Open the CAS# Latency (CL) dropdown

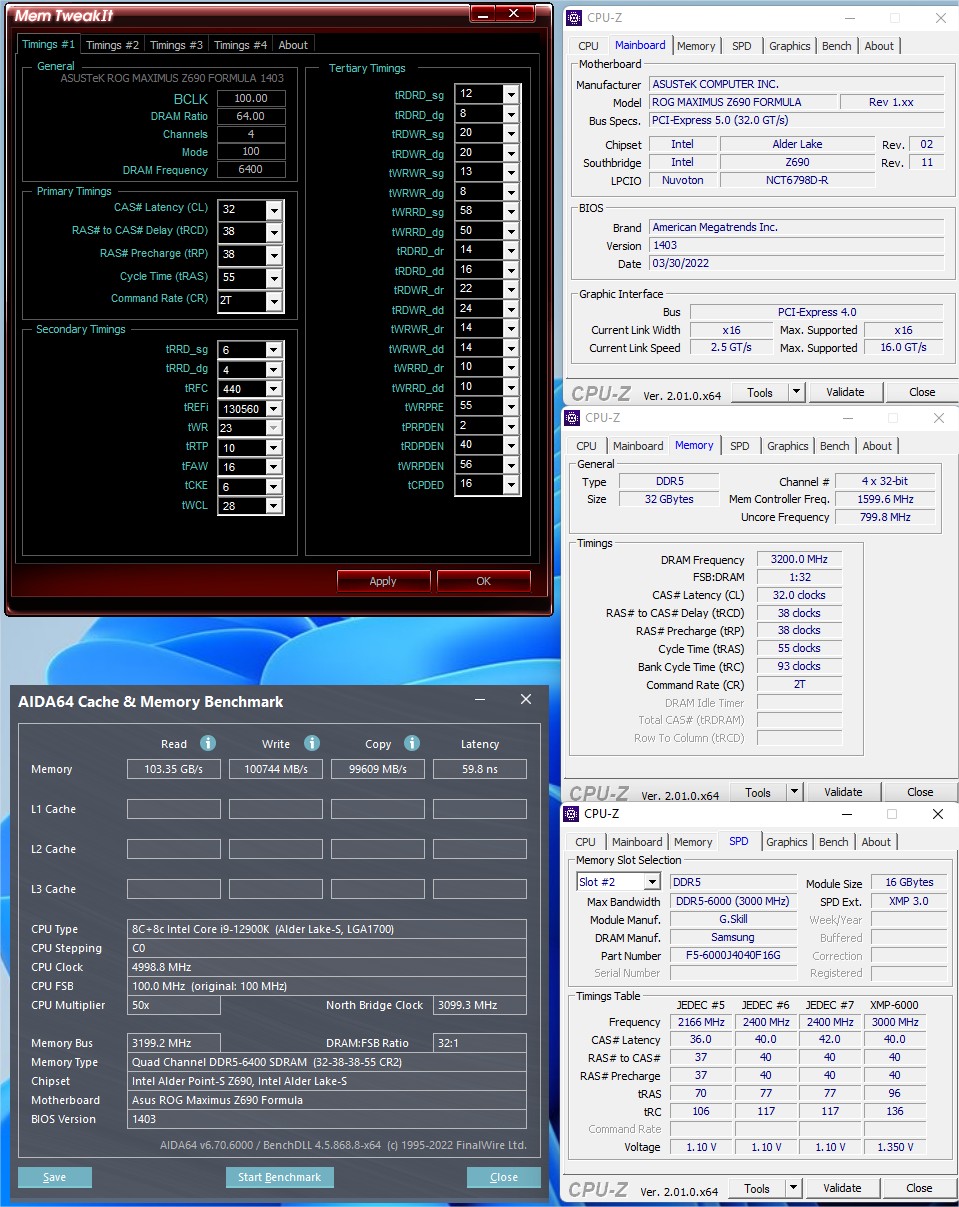(274, 211)
